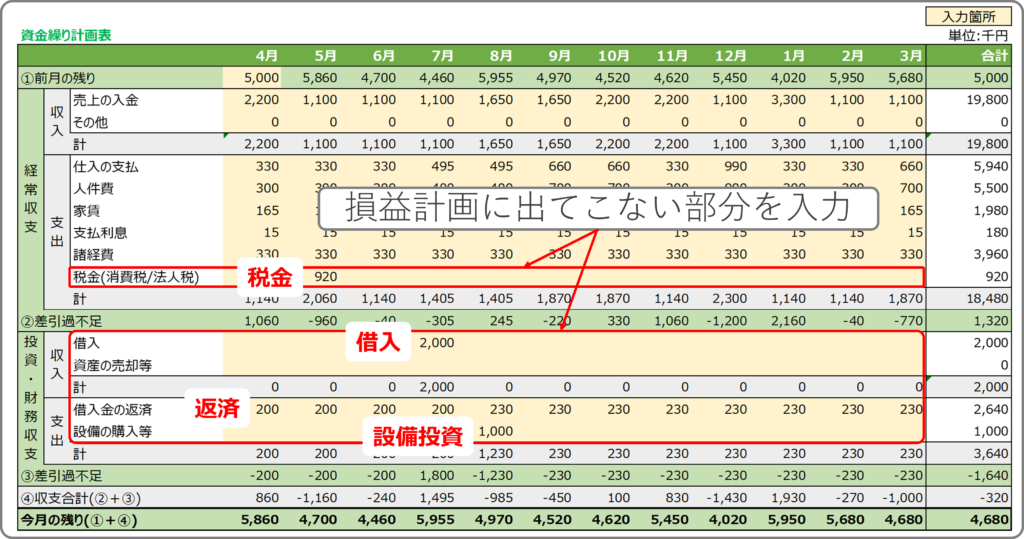Select 仕入の支払 12月 cell 990
Image resolution: width=1024 pixels, height=539 pixels.
[x=735, y=167]
